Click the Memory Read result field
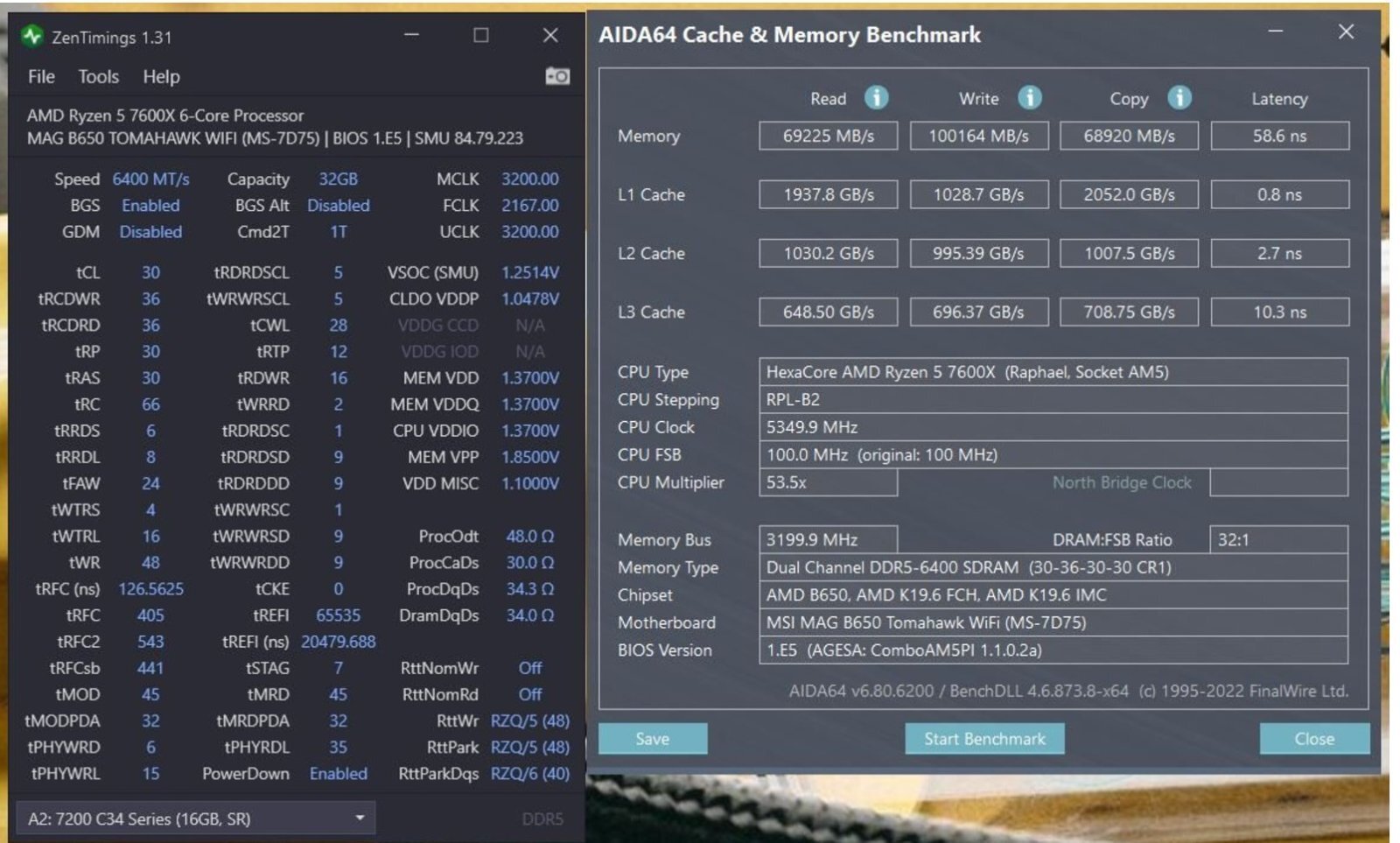 coord(828,136)
